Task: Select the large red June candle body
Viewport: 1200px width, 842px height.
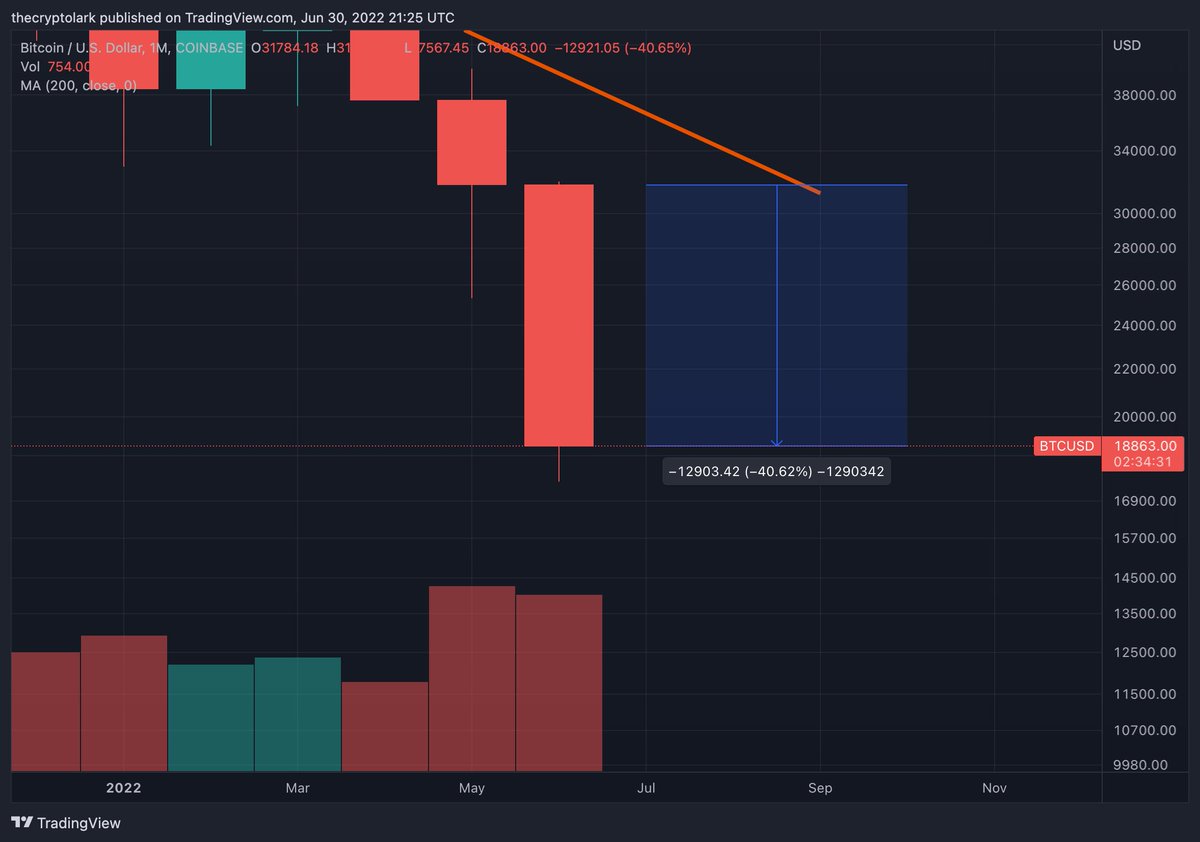Action: 559,315
